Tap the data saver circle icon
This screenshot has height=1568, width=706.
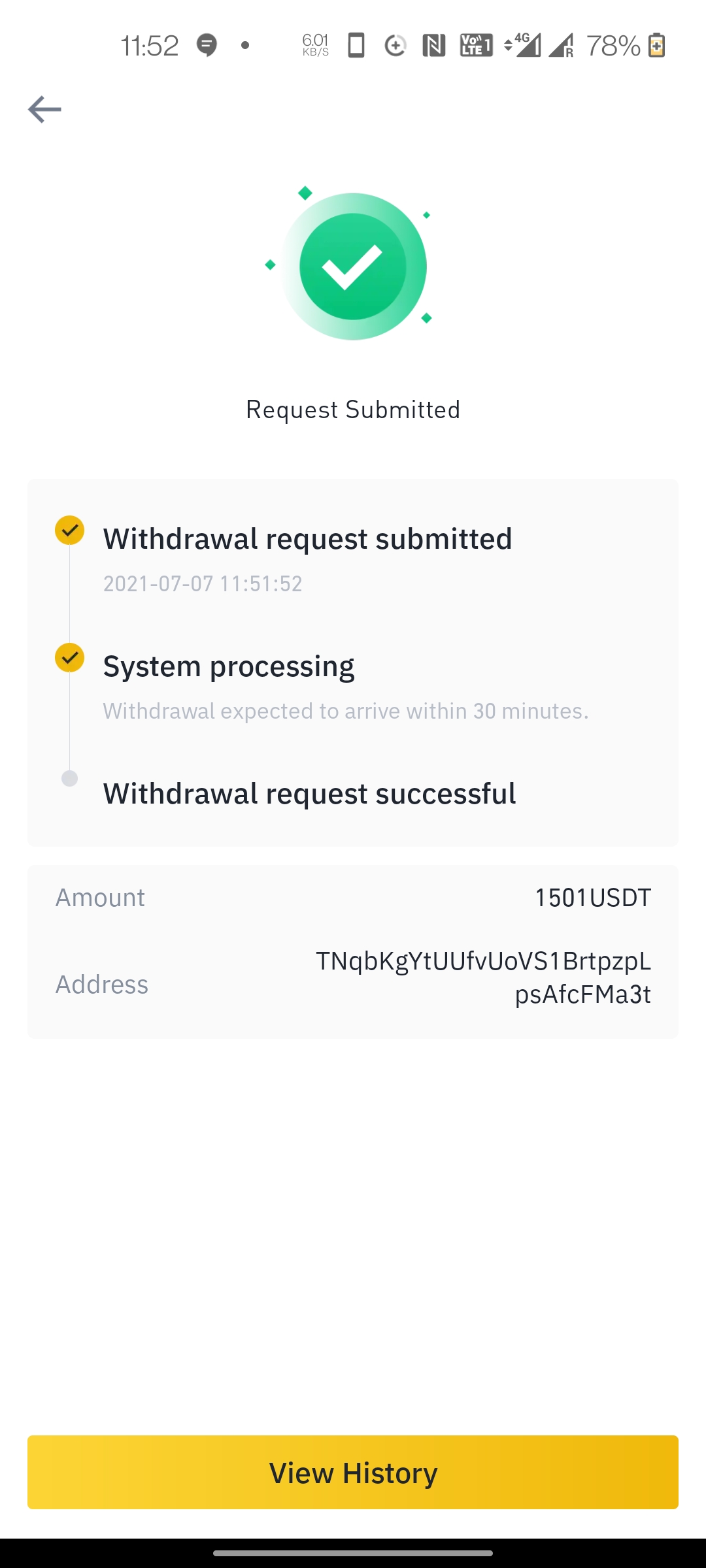click(395, 46)
